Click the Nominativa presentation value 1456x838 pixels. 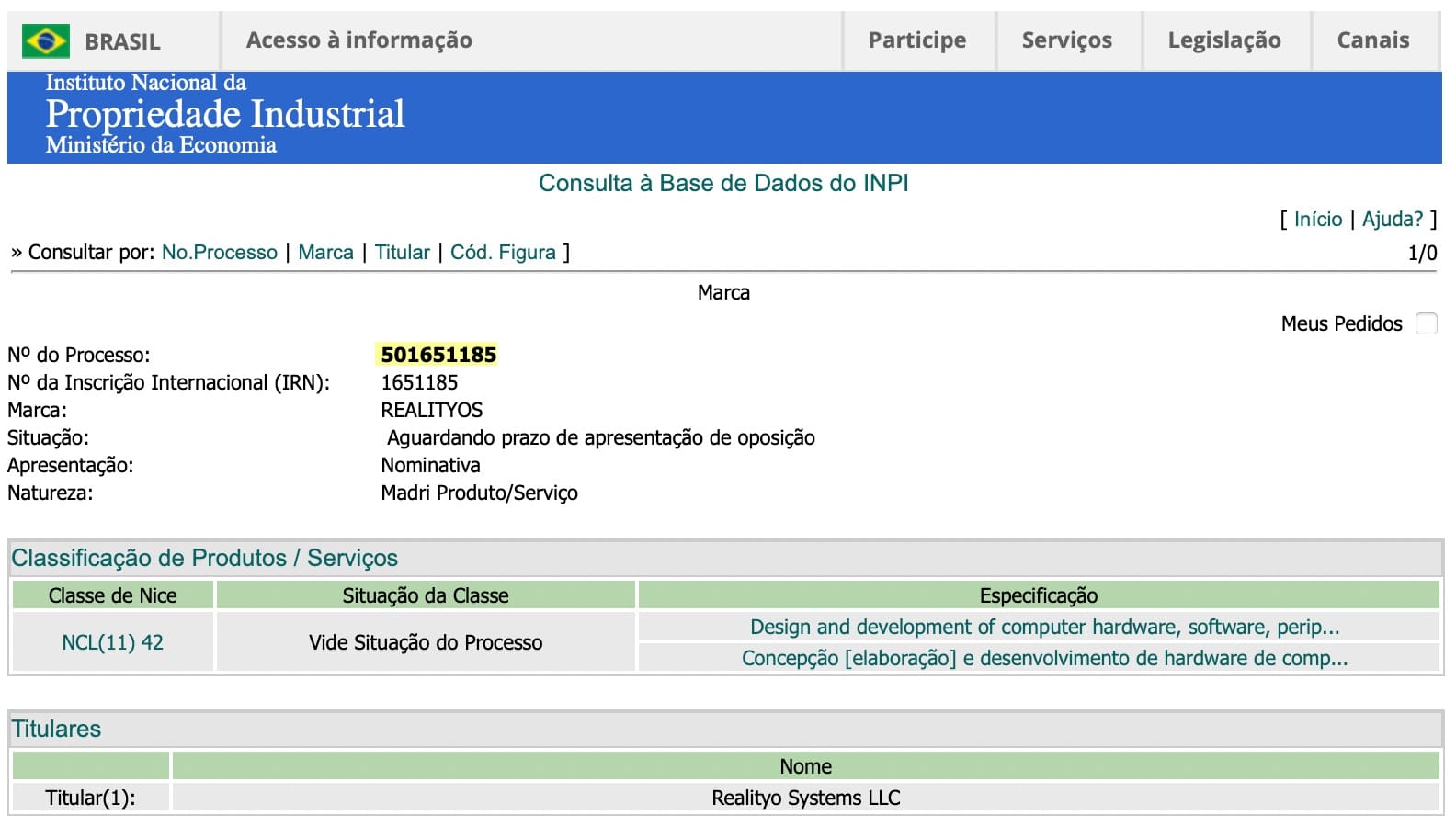pos(430,465)
